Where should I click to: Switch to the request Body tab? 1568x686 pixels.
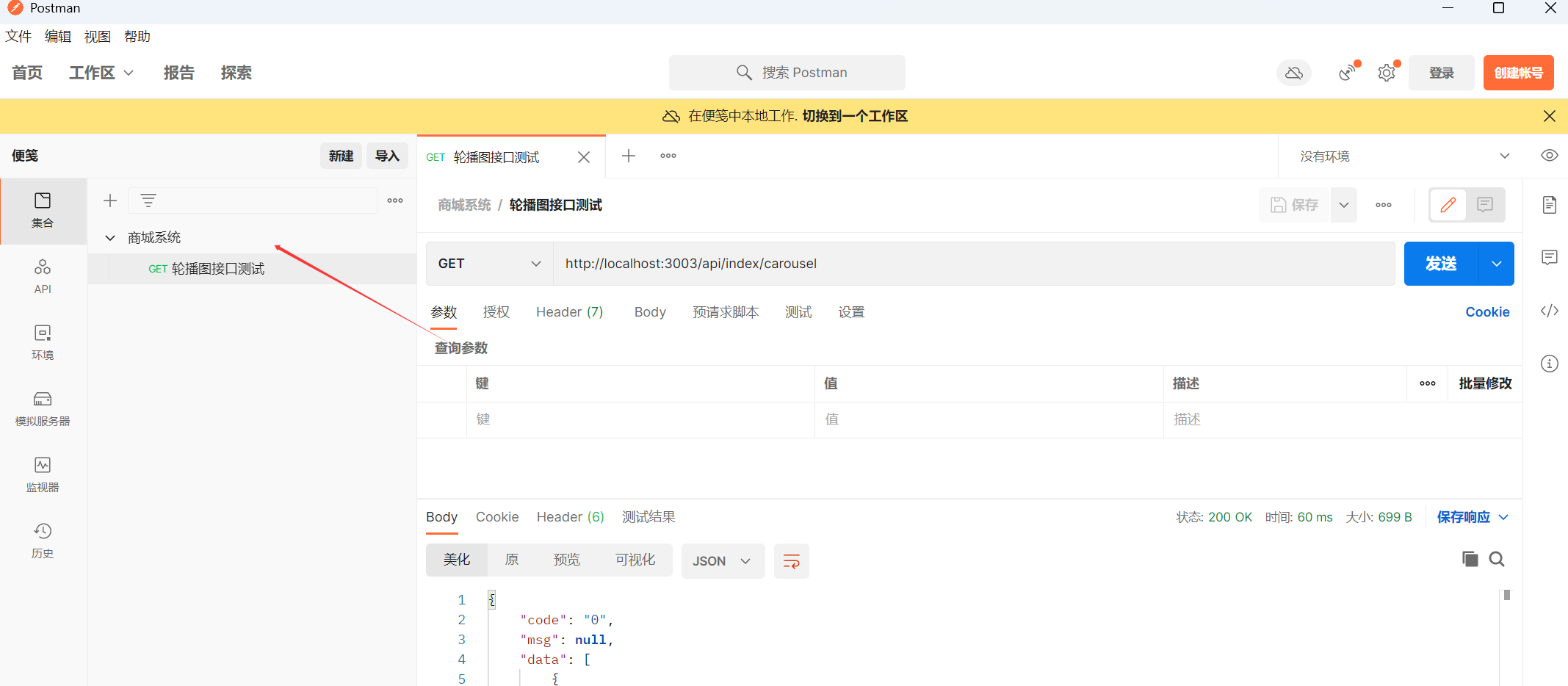coord(650,312)
